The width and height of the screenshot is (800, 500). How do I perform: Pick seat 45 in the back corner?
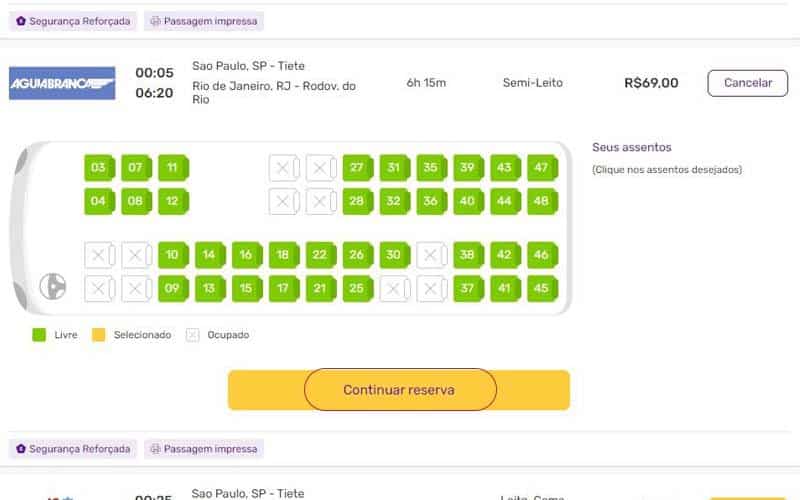(542, 288)
